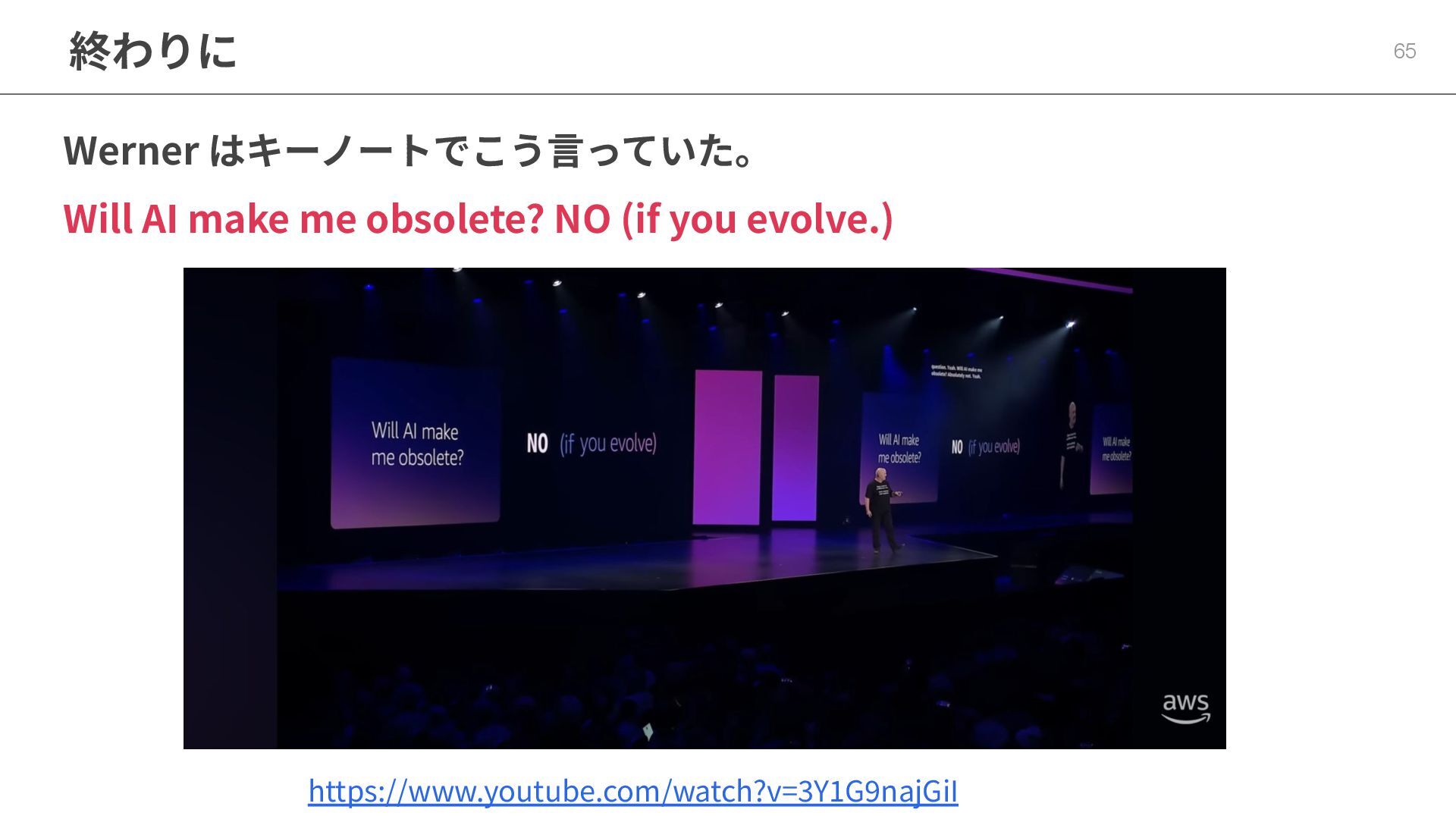Click the horizontal divider line under the title
Image resolution: width=1456 pixels, height=819 pixels.
click(728, 94)
